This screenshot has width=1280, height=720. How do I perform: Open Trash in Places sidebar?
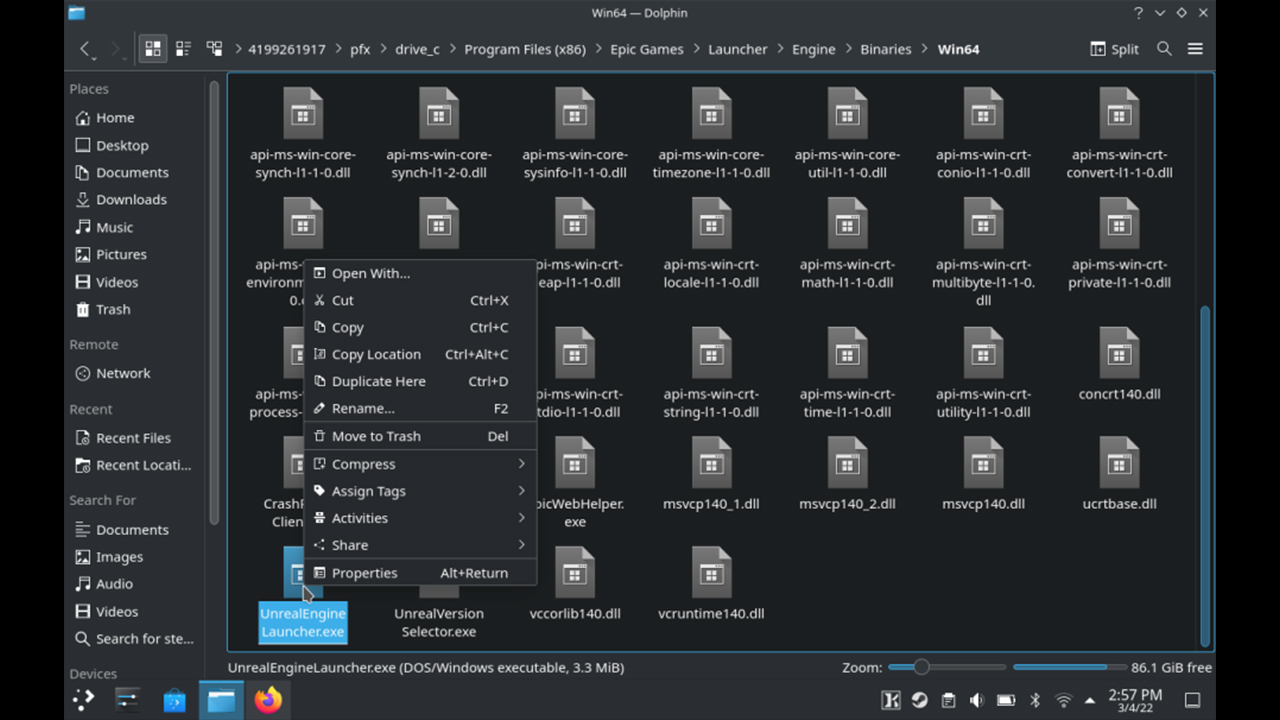click(113, 309)
